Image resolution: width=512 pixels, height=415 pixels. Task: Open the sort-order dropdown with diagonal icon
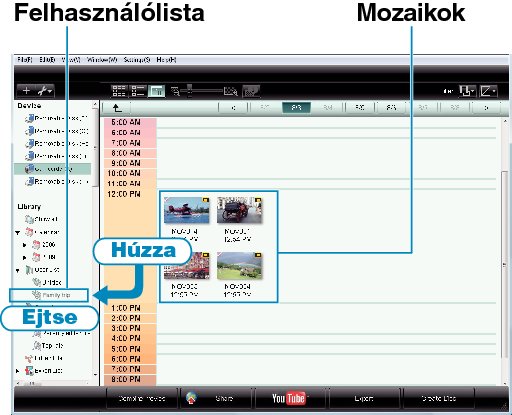(x=488, y=91)
